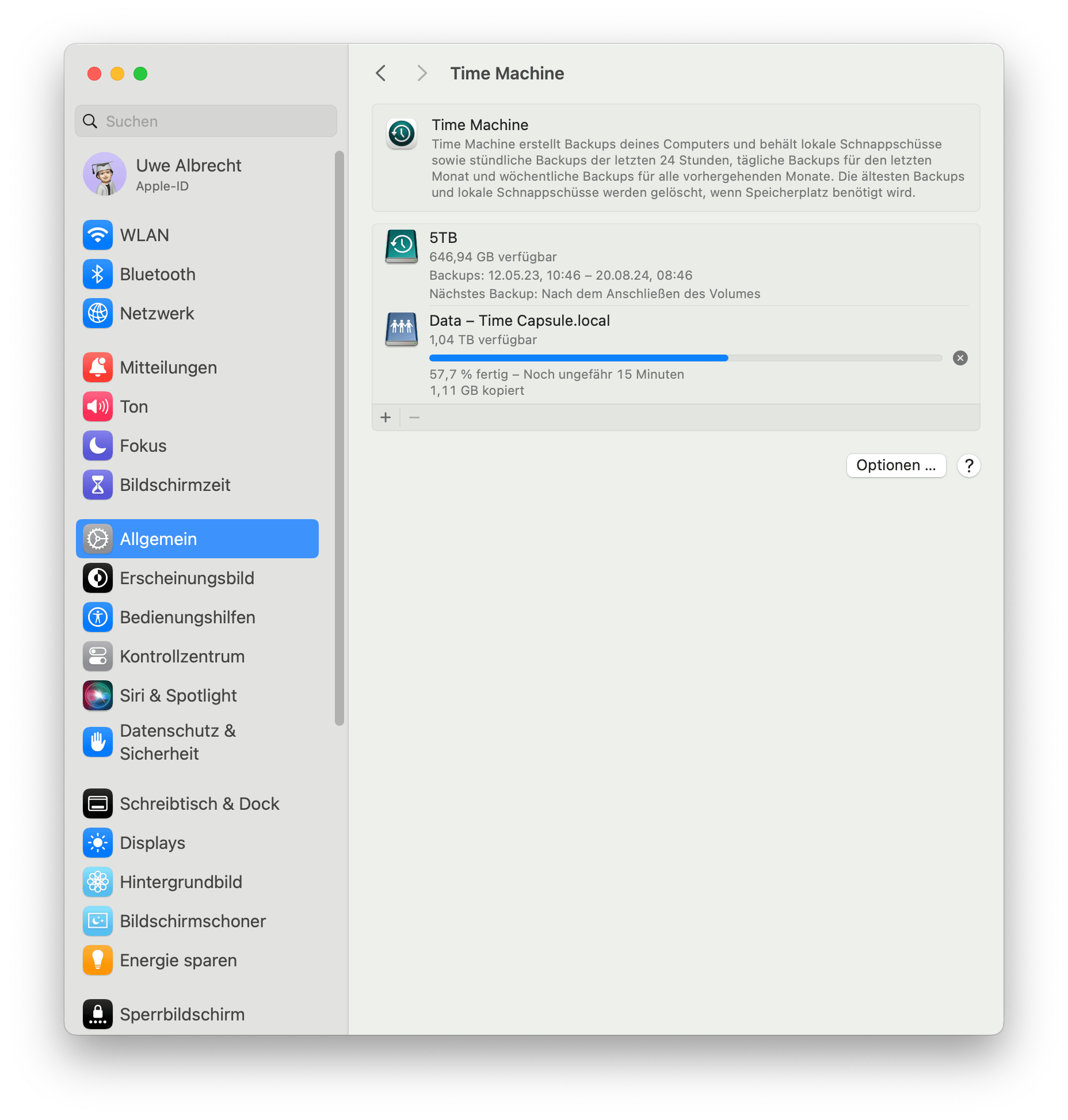Image resolution: width=1068 pixels, height=1120 pixels.
Task: Open Bluetooth settings
Action: point(157,274)
